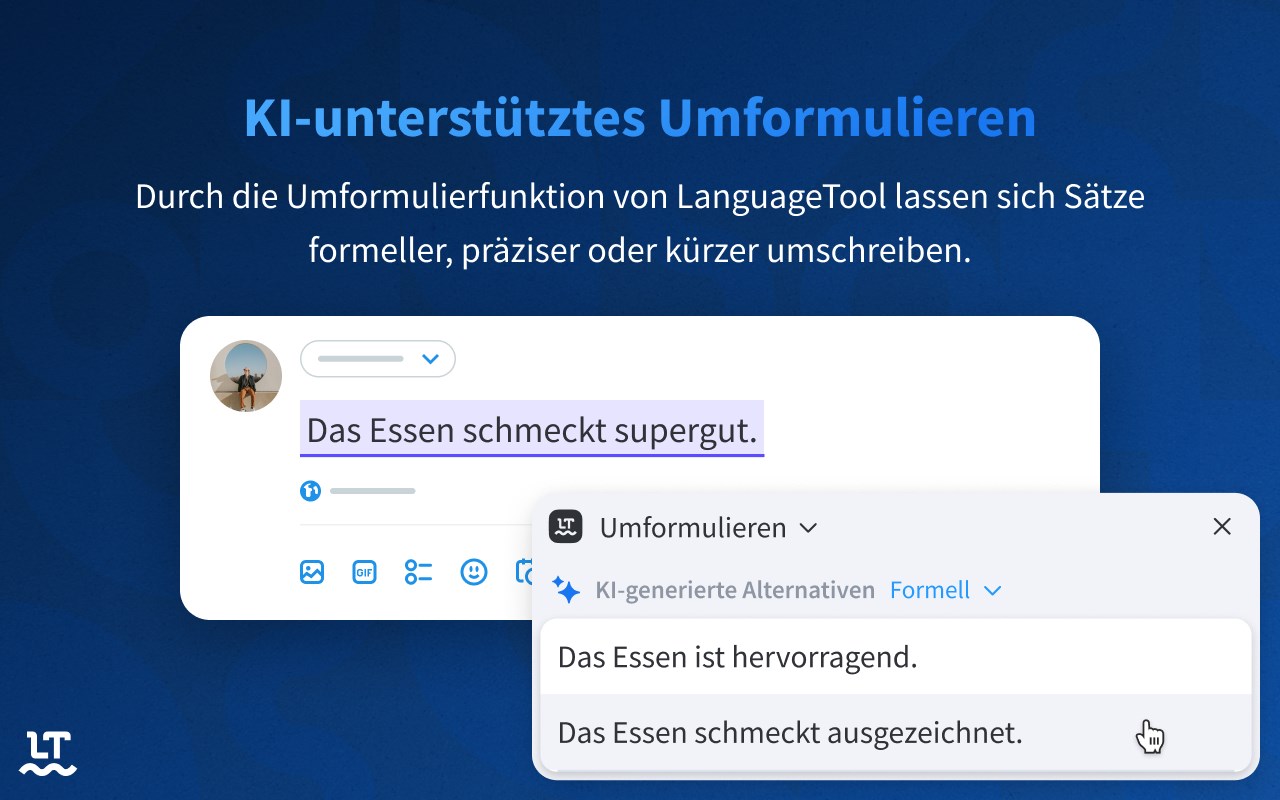Image resolution: width=1280 pixels, height=800 pixels.
Task: Open the Formell style dropdown
Action: [x=945, y=590]
